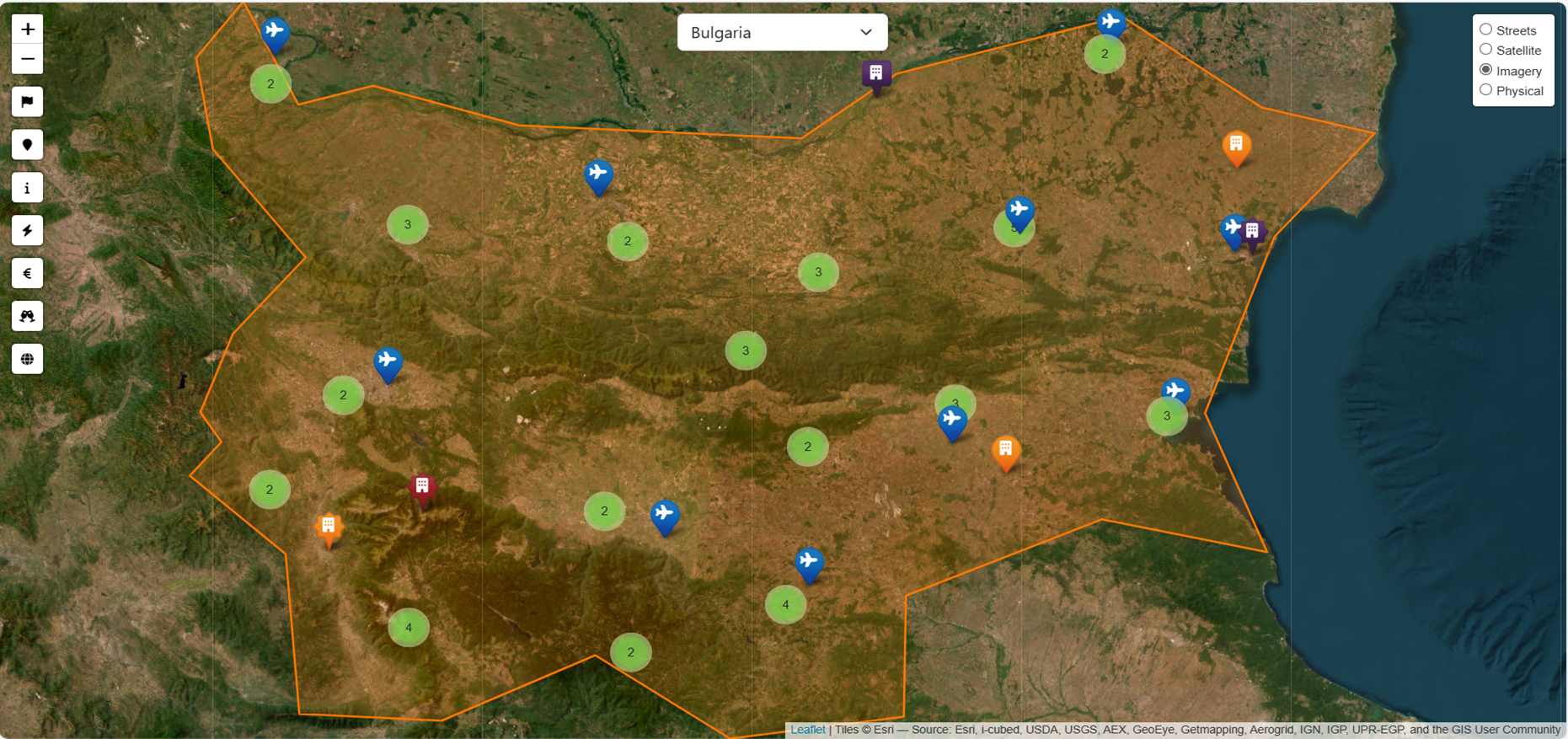The image size is (1568, 739).
Task: Select the Imagery layer radio button
Action: tap(1486, 70)
